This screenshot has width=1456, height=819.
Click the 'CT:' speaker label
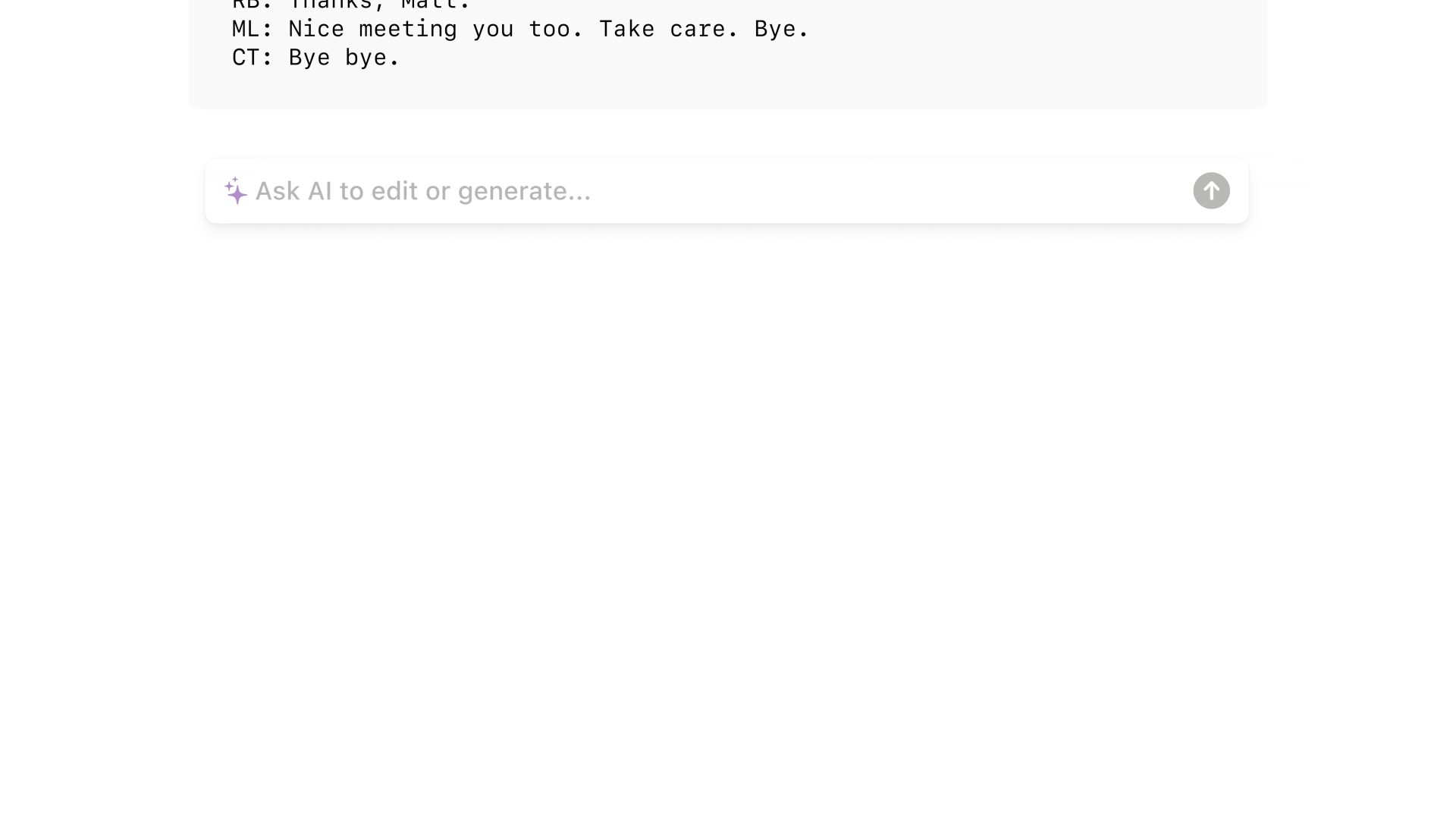pos(253,58)
